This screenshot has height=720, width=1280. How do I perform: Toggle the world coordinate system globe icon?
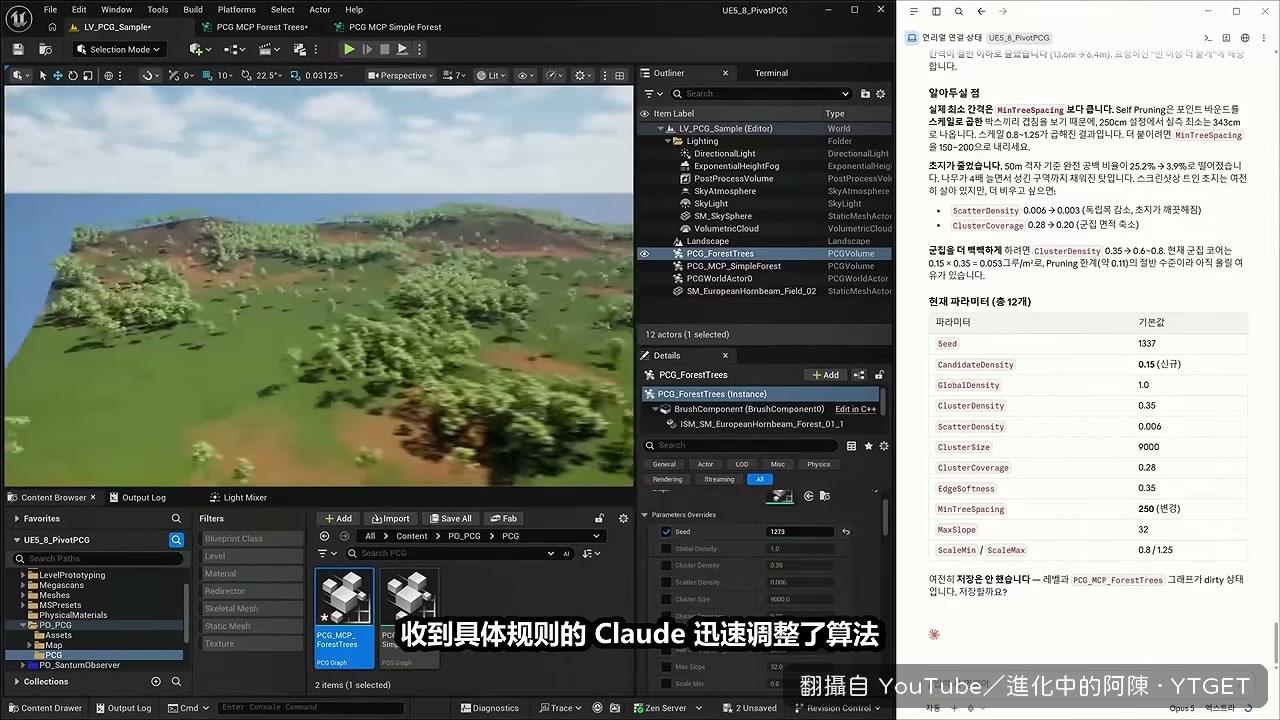109,75
